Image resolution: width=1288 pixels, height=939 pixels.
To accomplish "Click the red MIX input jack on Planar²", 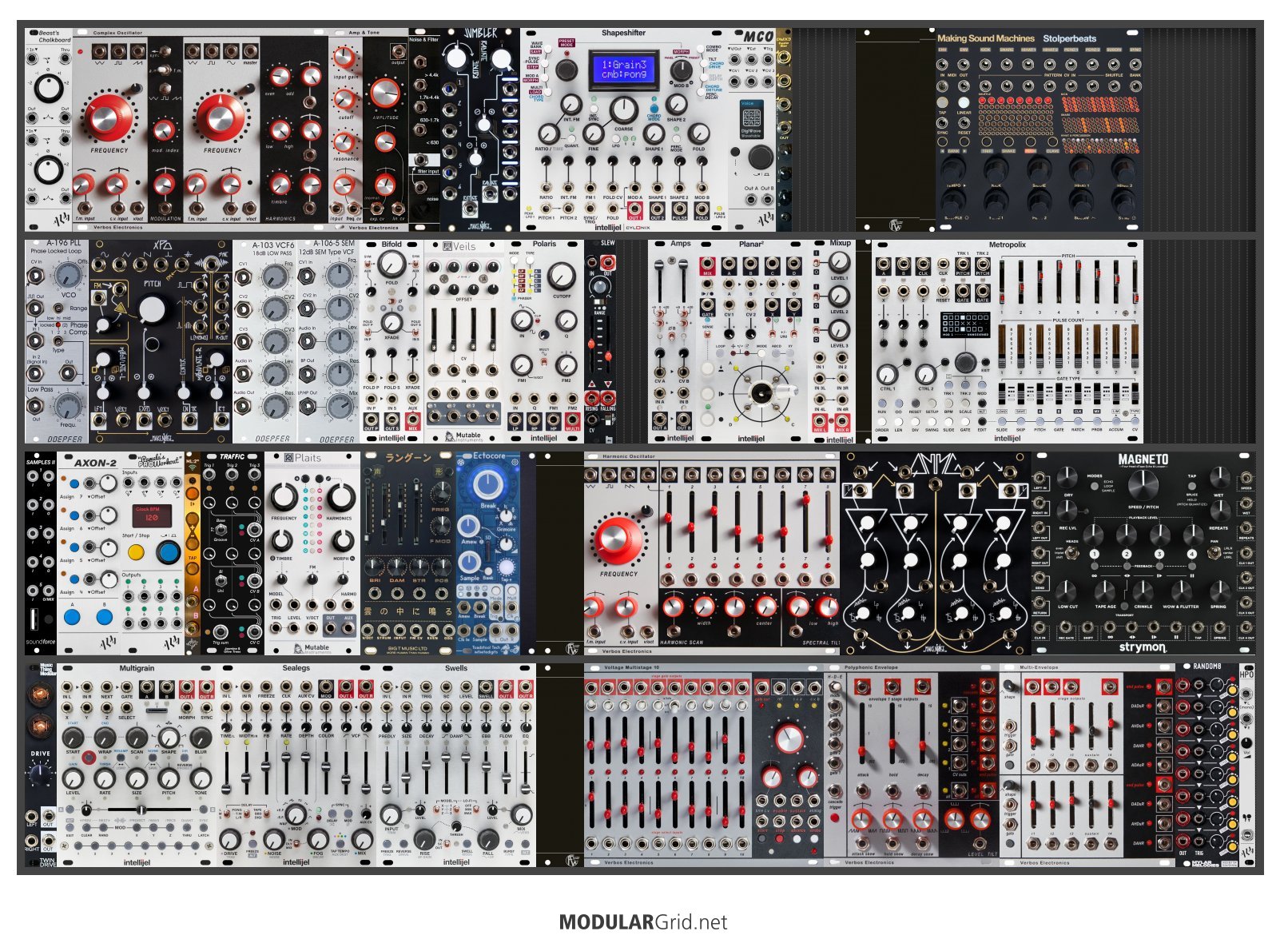I will 707,265.
